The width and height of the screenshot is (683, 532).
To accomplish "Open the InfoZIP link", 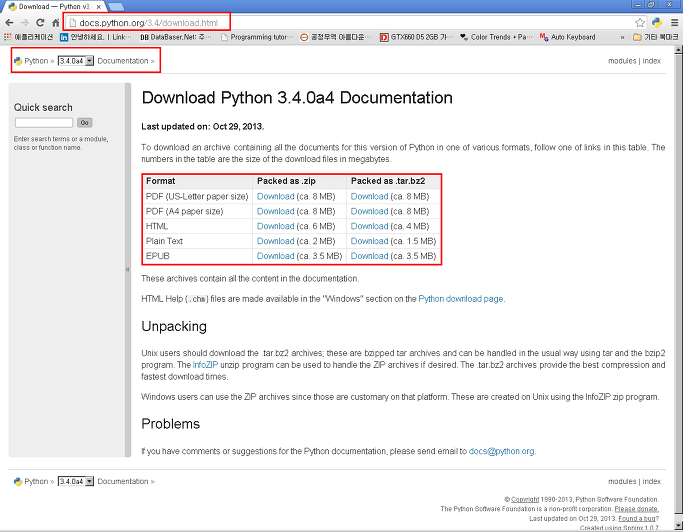I will [205, 365].
